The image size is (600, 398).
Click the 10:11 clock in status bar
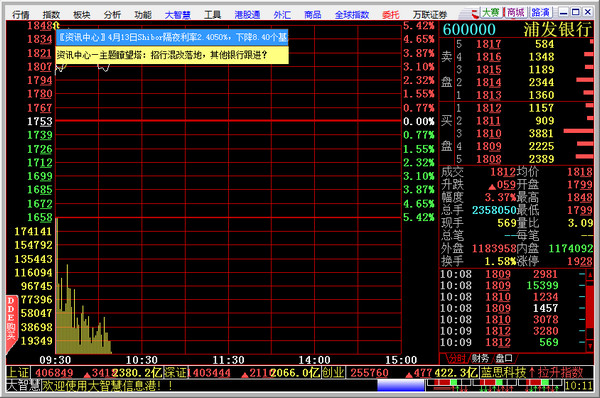click(x=579, y=385)
